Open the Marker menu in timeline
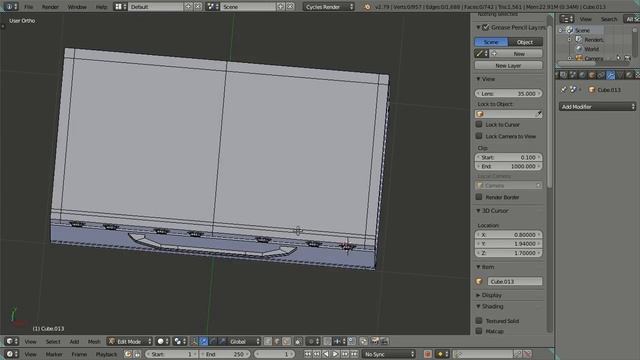 (54, 354)
